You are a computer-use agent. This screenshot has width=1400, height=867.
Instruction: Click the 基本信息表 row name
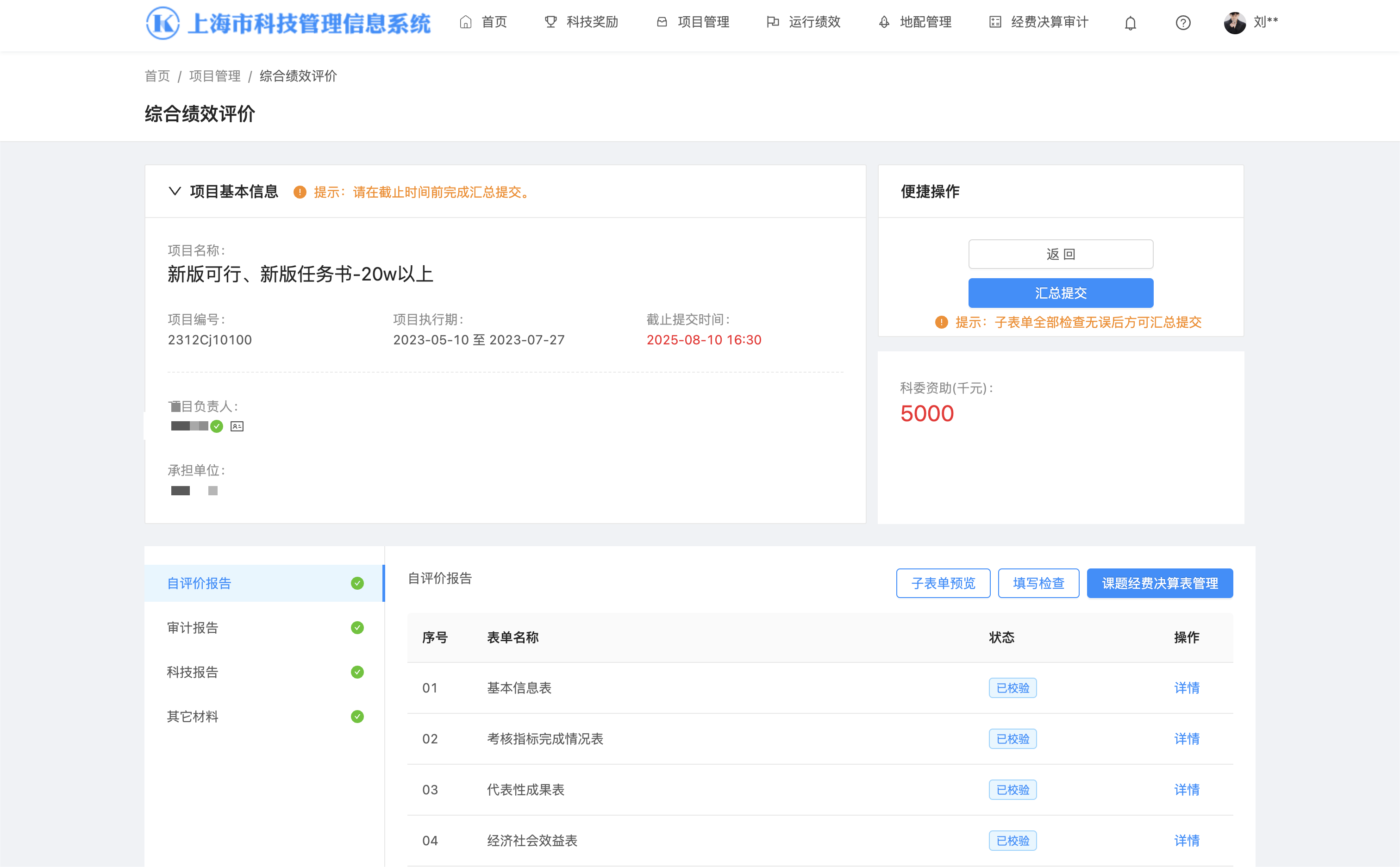[x=519, y=688]
